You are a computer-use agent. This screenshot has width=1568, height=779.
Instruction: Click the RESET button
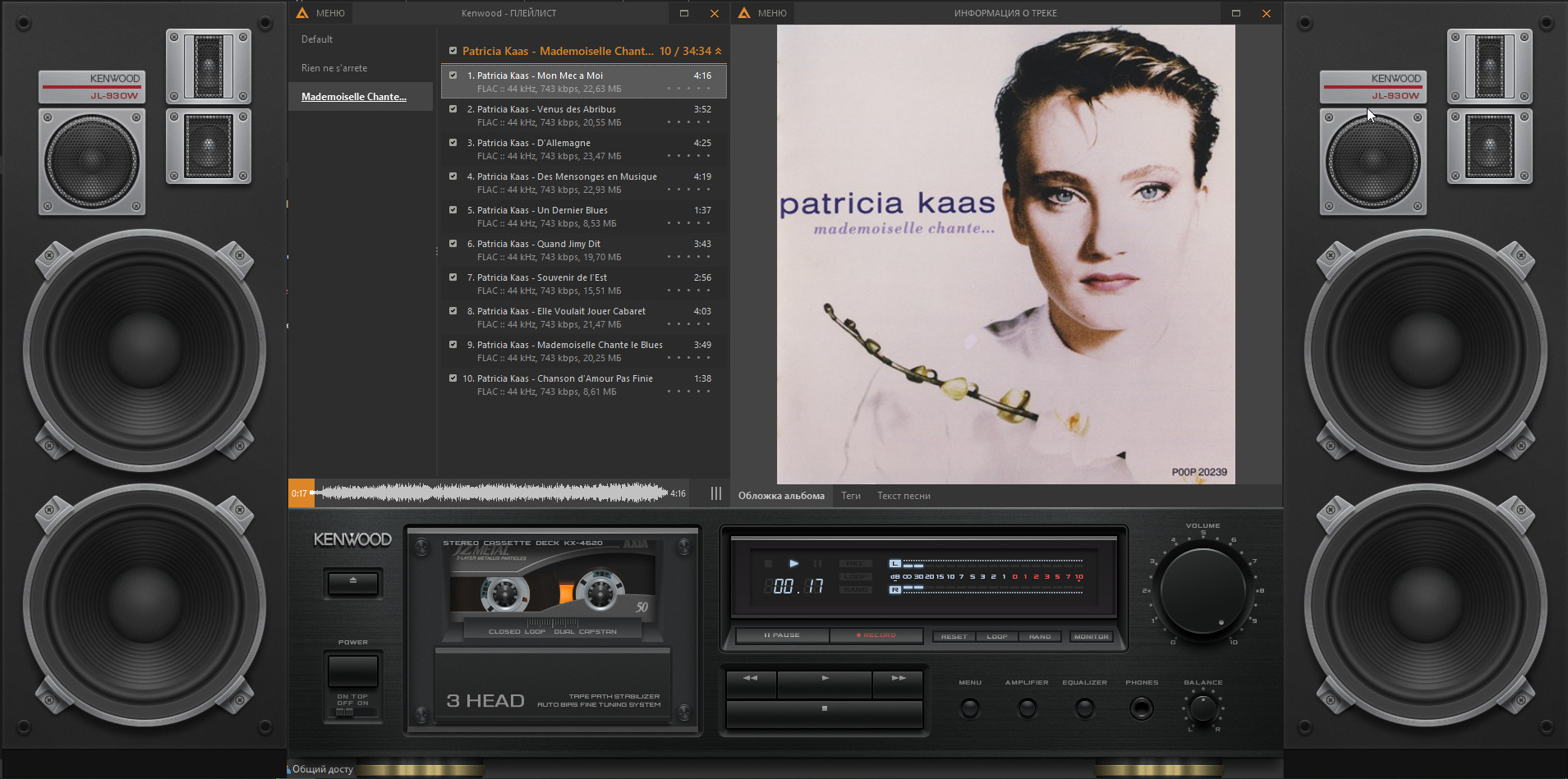pos(954,636)
